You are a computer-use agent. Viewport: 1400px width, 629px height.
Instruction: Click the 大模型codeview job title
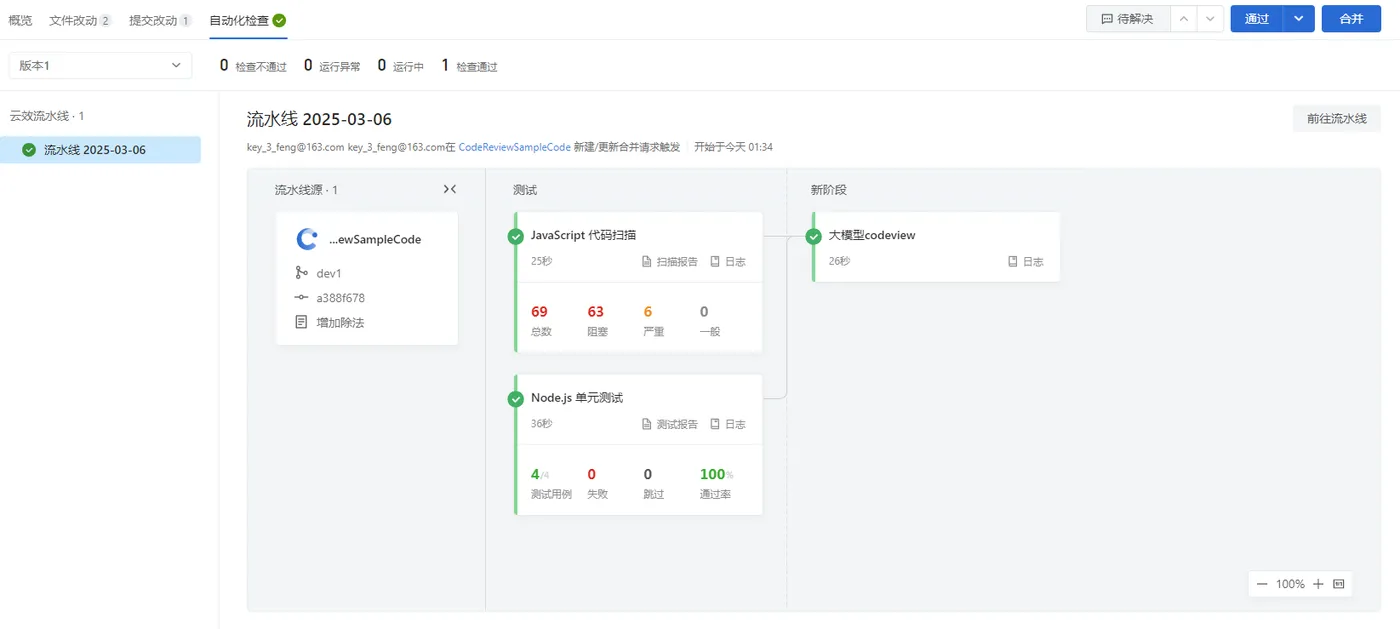point(872,235)
